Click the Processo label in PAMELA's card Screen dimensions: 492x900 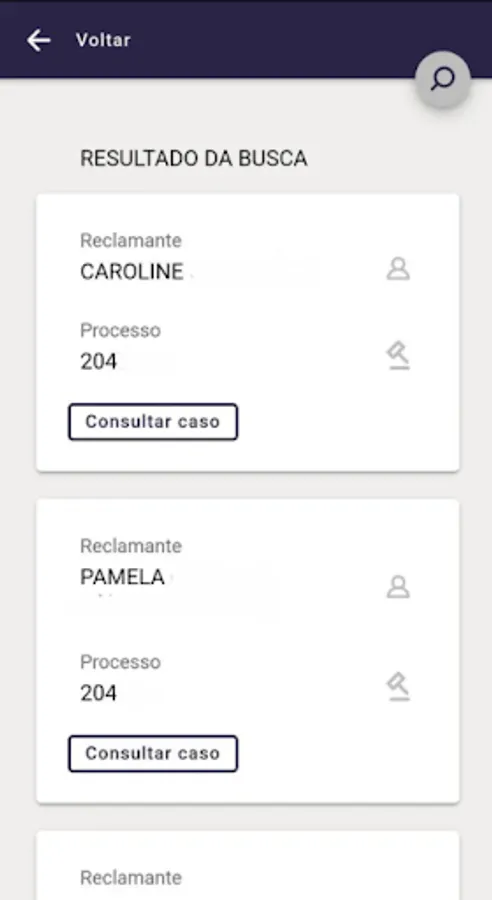pyautogui.click(x=120, y=662)
